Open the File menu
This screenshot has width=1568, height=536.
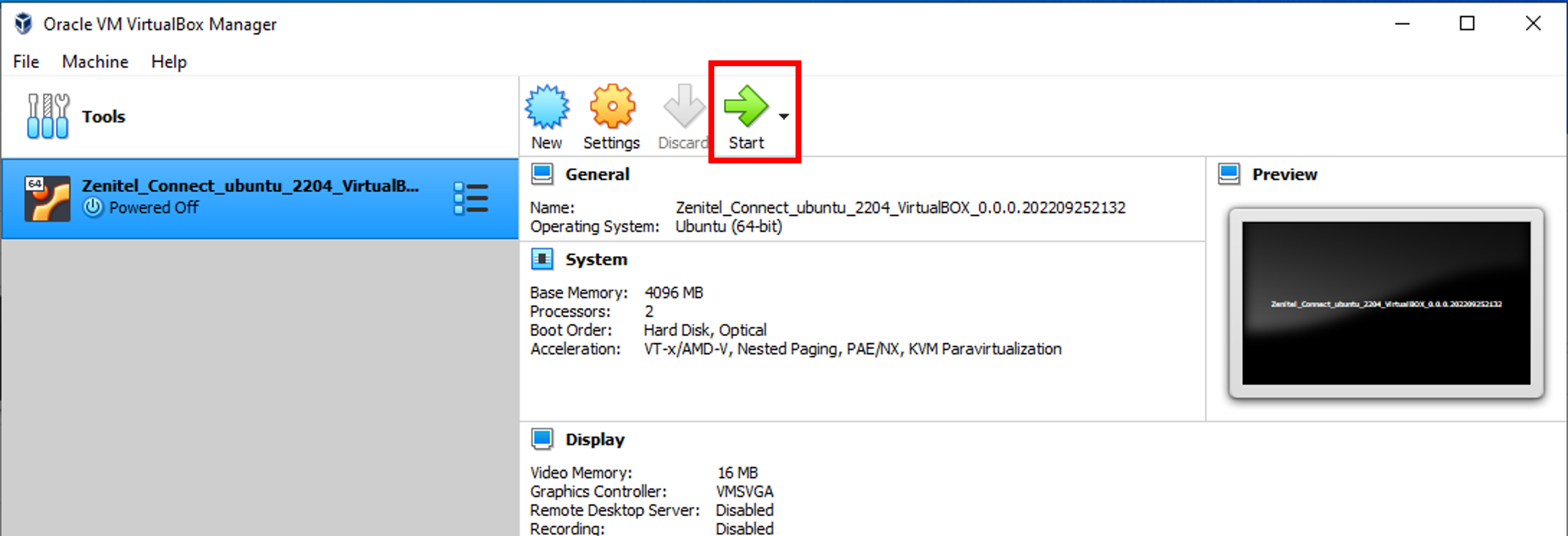(26, 62)
